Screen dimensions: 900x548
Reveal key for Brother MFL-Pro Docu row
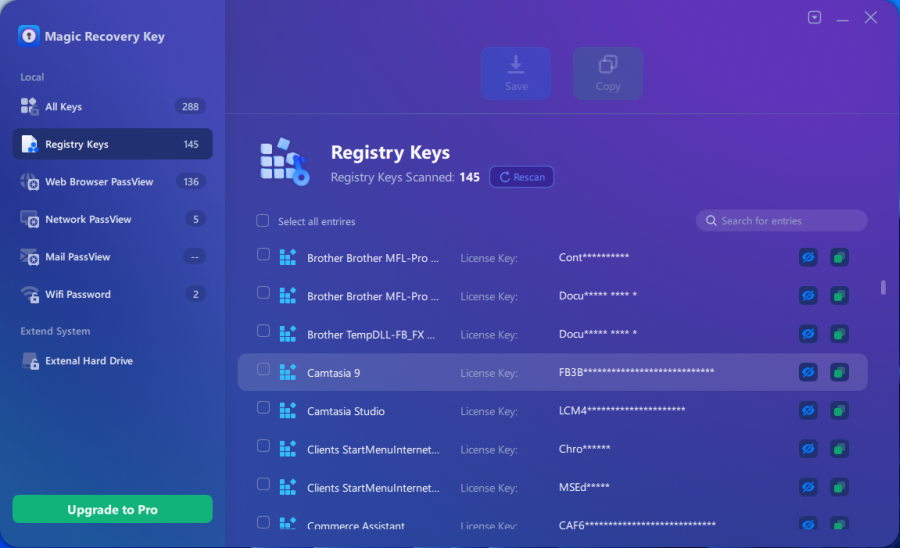pos(808,296)
